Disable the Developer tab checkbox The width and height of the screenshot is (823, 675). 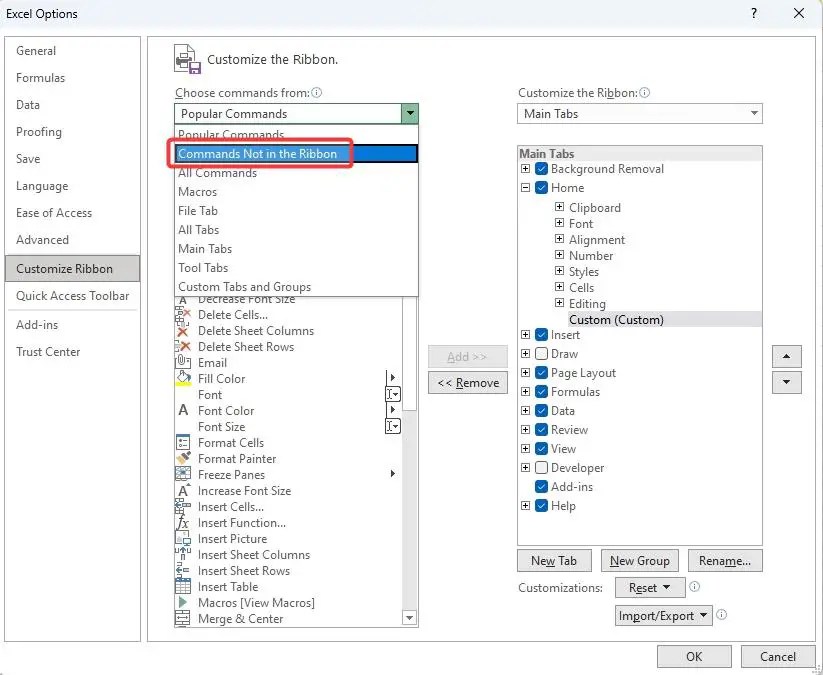[x=542, y=467]
